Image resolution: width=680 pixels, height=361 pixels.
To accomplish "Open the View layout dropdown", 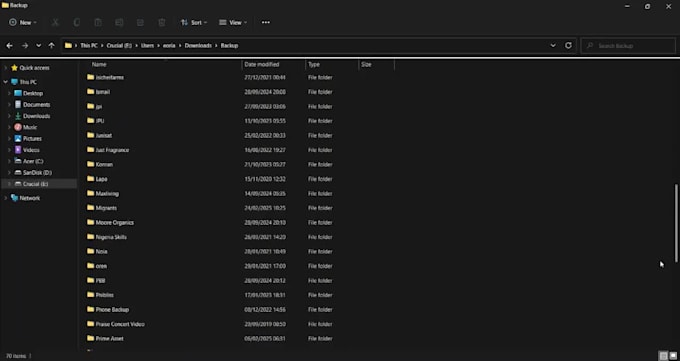I will click(233, 23).
